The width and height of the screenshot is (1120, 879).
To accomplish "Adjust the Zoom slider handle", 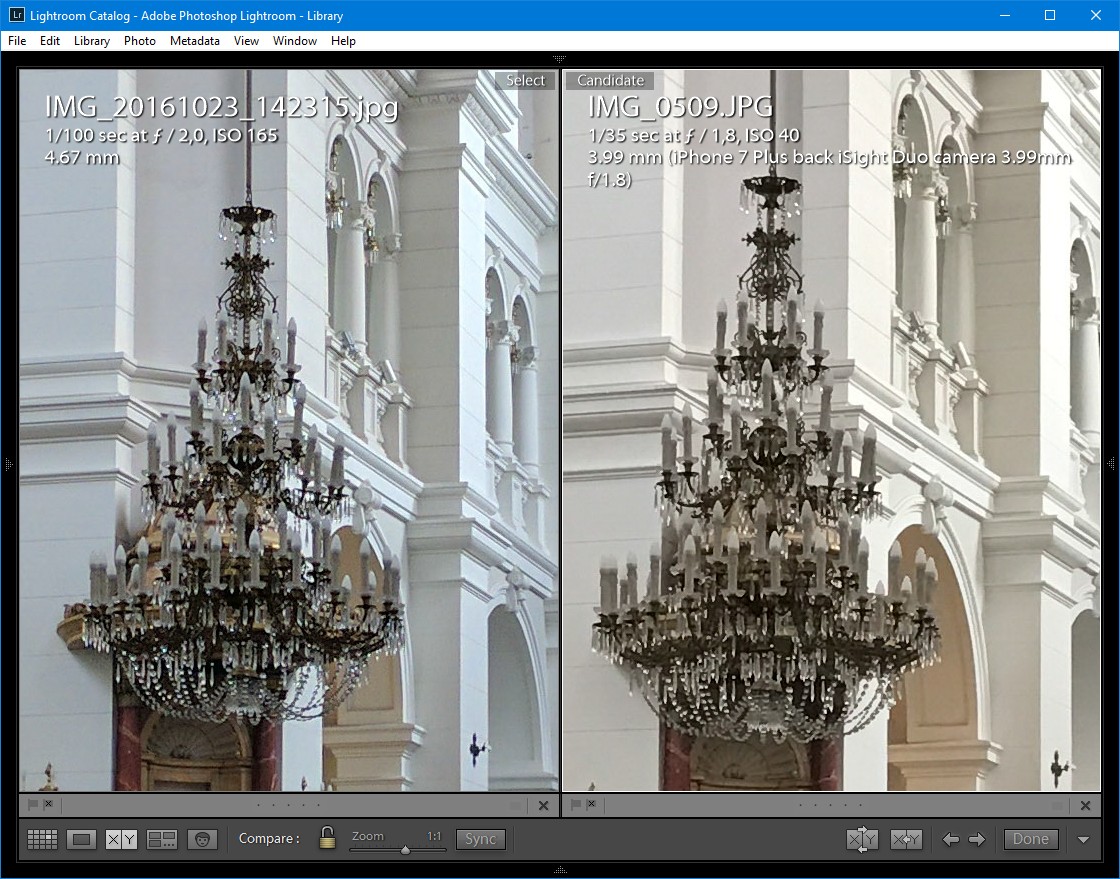I will click(406, 850).
